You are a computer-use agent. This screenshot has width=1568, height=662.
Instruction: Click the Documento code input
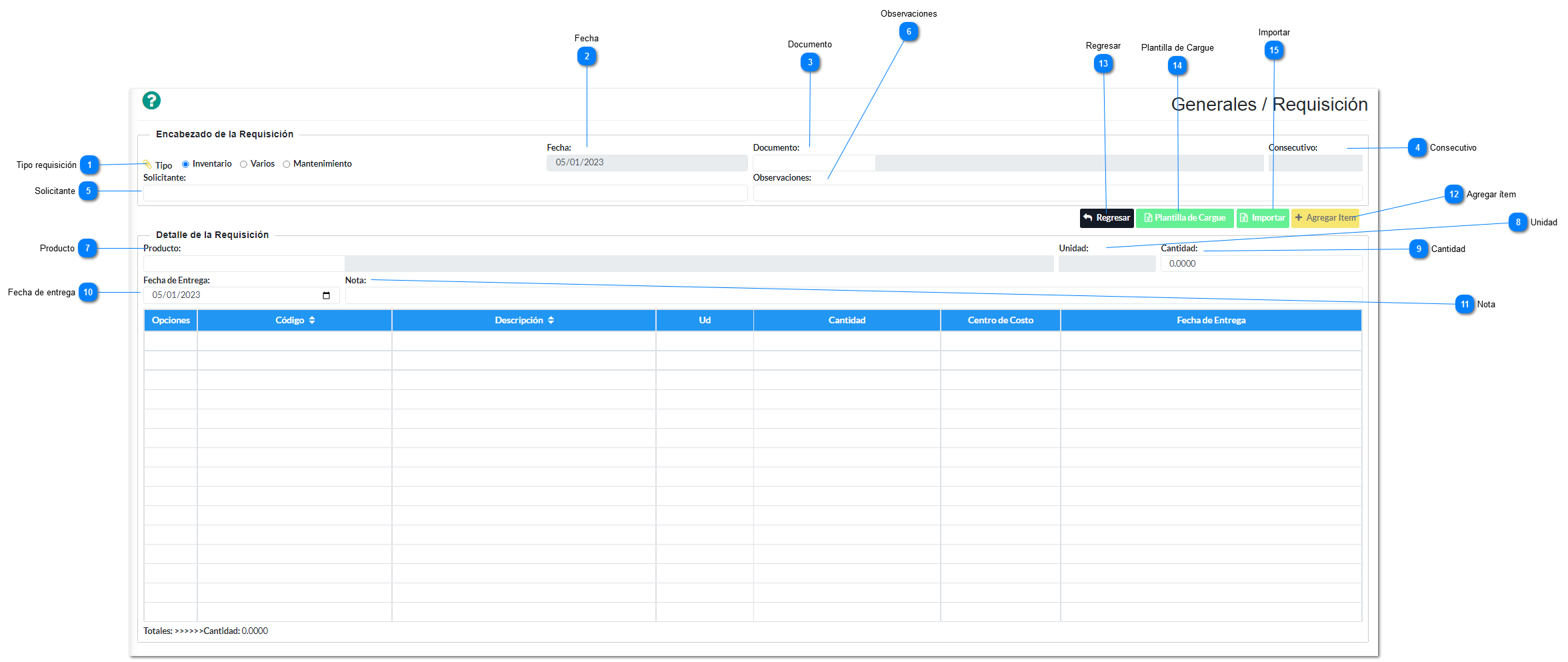click(x=813, y=163)
